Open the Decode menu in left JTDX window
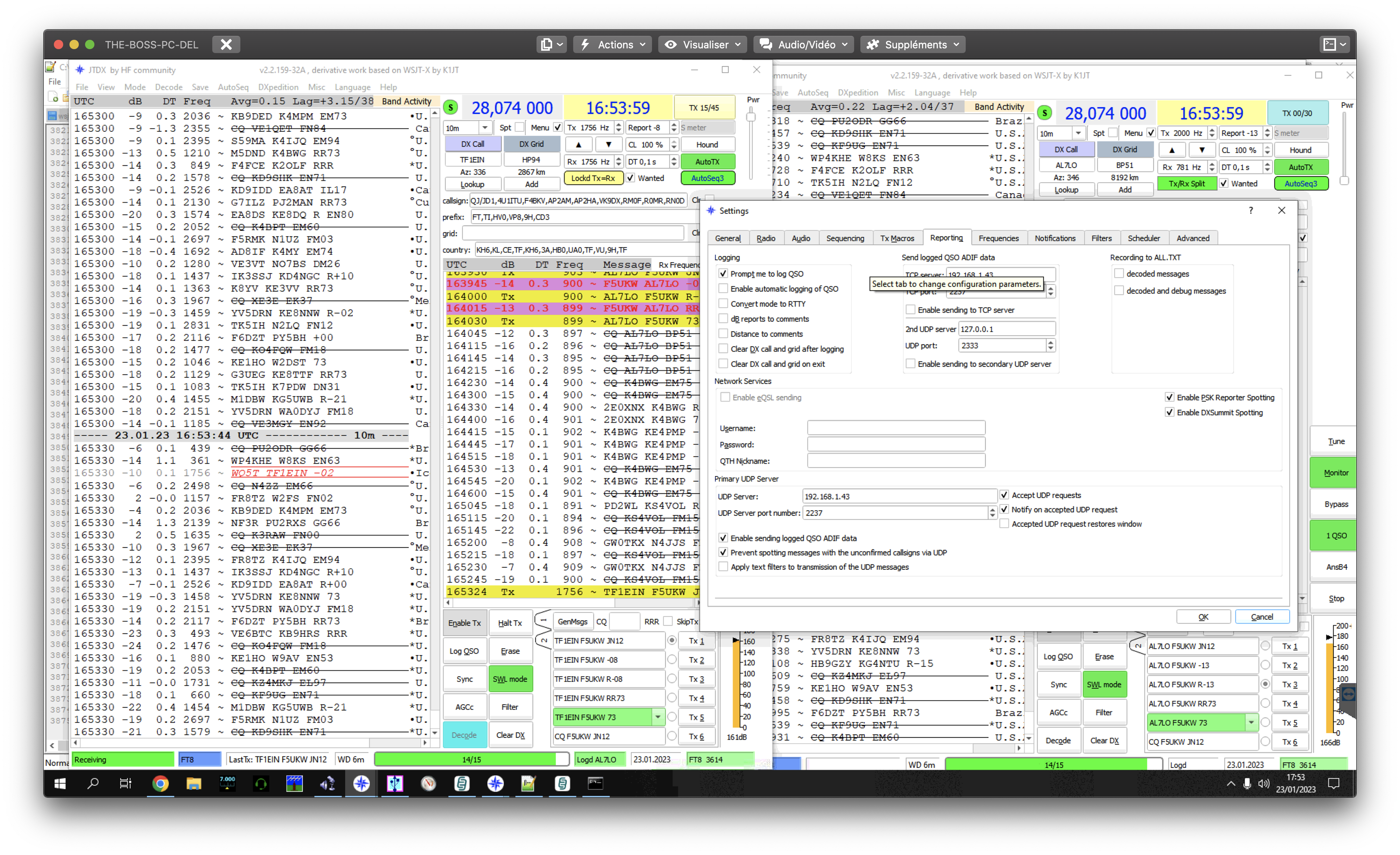 pos(169,87)
